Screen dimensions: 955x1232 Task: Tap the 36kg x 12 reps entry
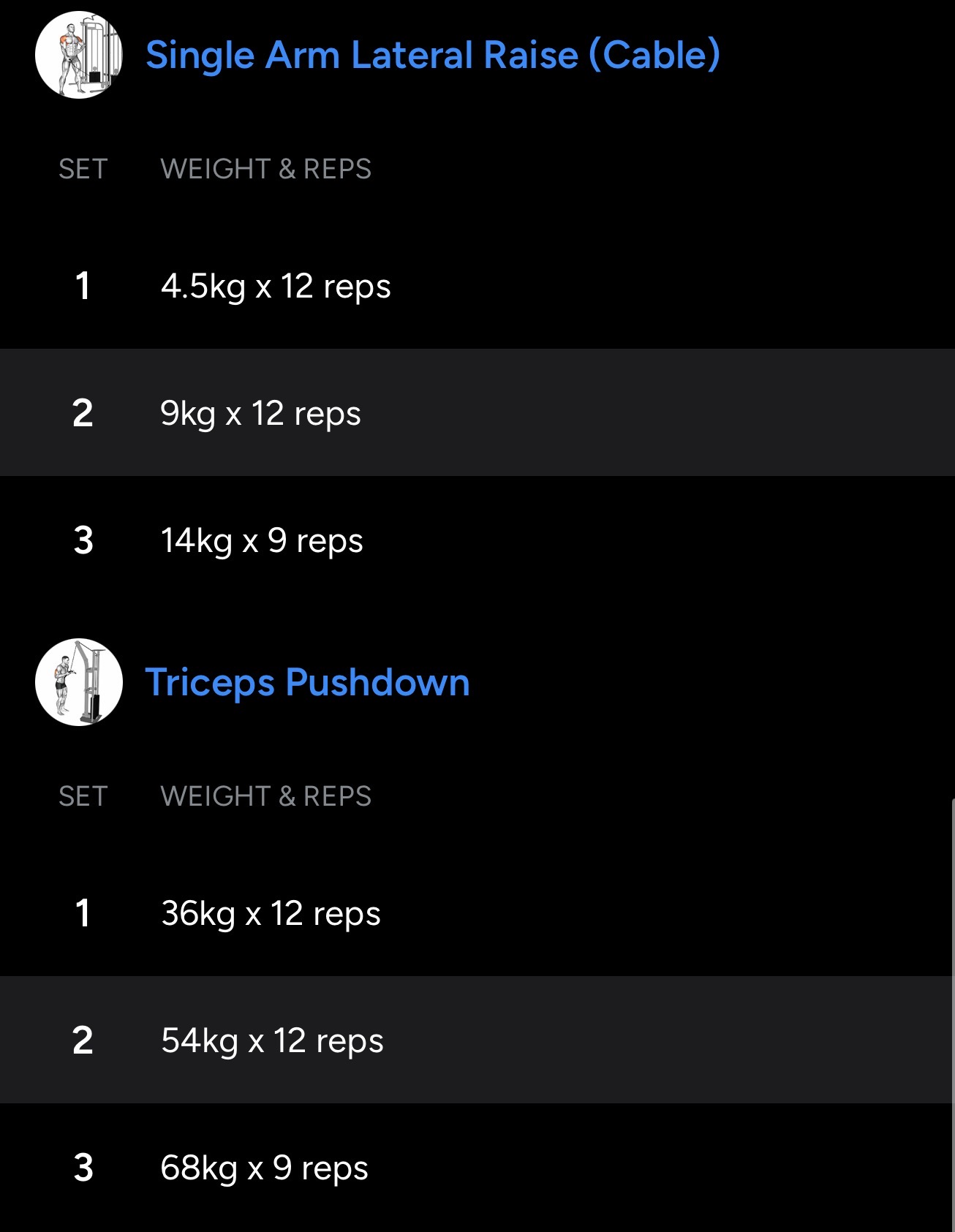pyautogui.click(x=271, y=913)
